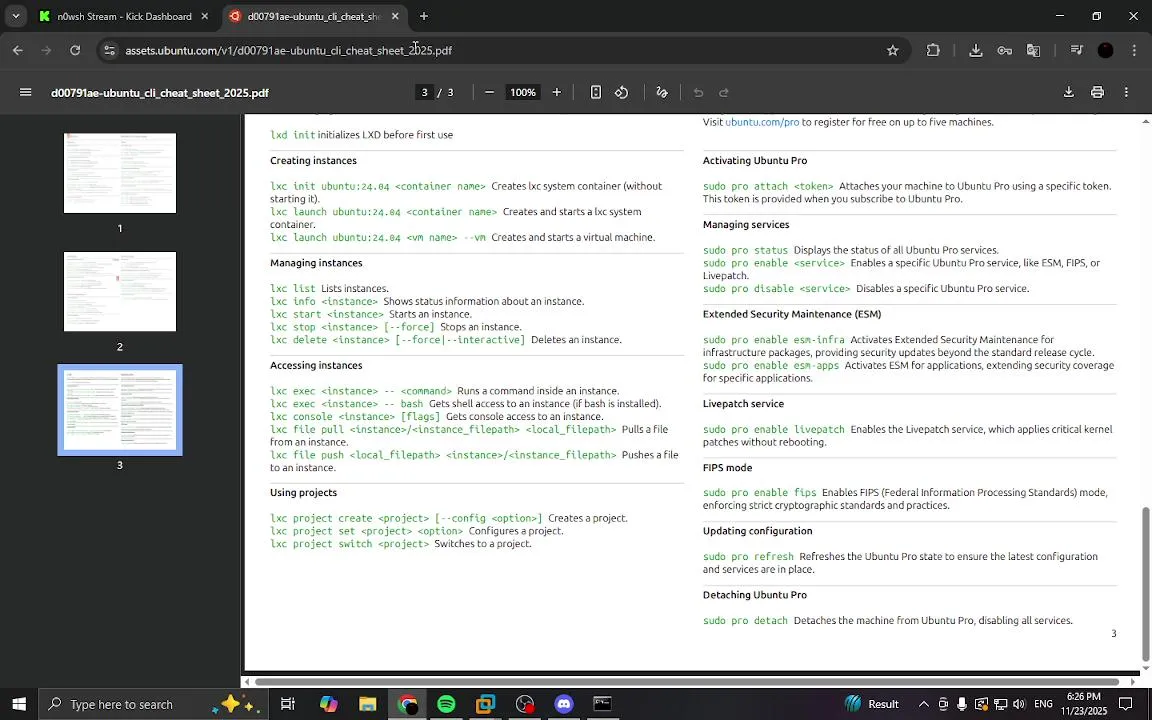Follow the ubuntu.com/pro link
Image resolution: width=1152 pixels, height=720 pixels.
(x=762, y=122)
